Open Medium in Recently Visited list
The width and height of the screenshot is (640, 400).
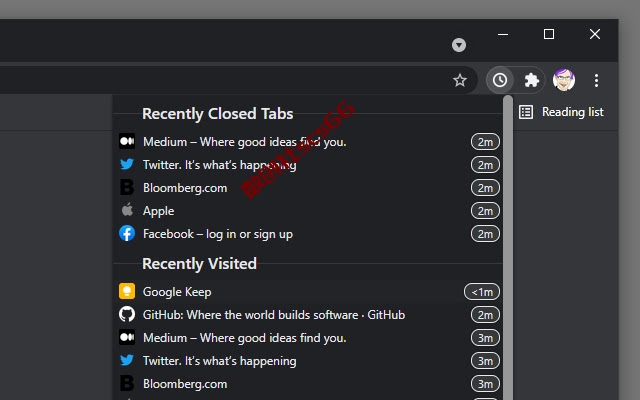[309, 338]
